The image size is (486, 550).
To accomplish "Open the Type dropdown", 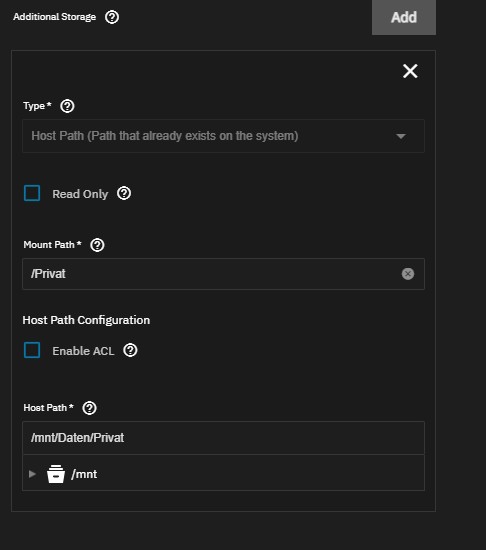I will coord(223,136).
